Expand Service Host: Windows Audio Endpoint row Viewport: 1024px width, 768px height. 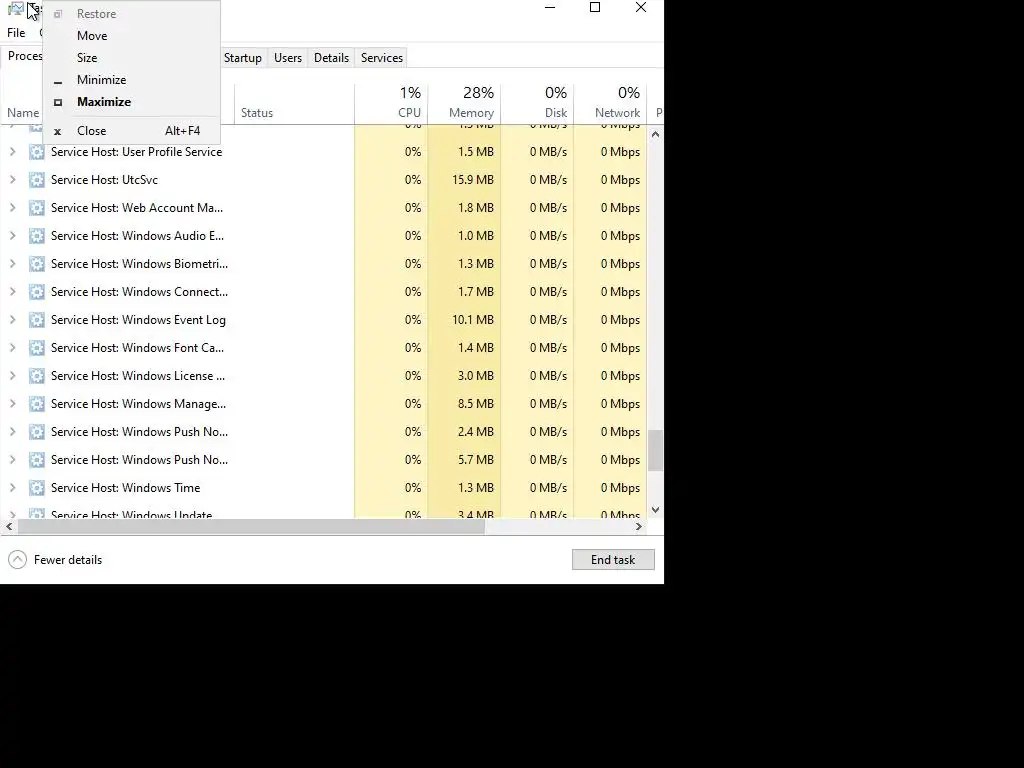[12, 236]
